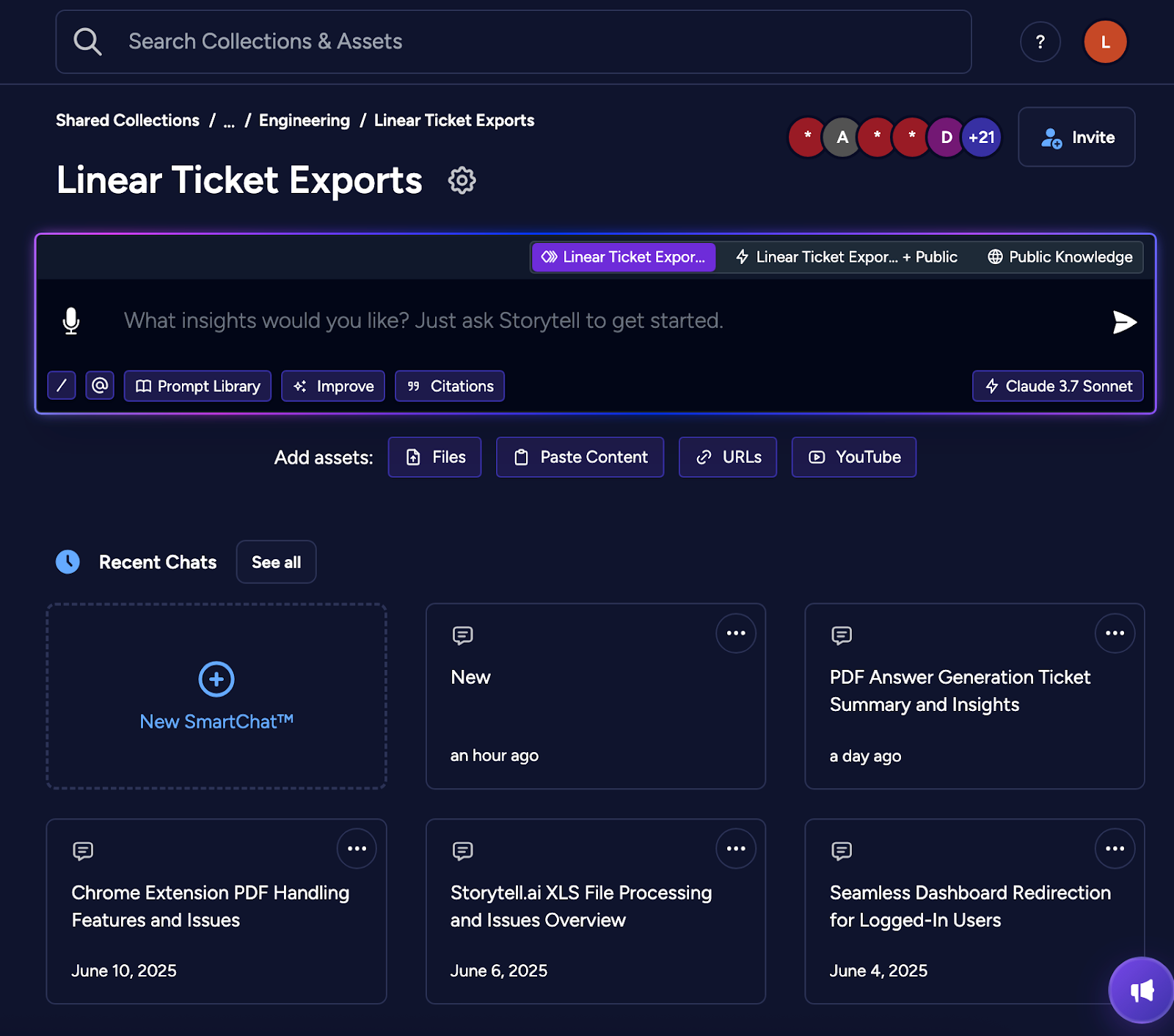Add assets via URLs button
This screenshot has width=1174, height=1036.
728,457
